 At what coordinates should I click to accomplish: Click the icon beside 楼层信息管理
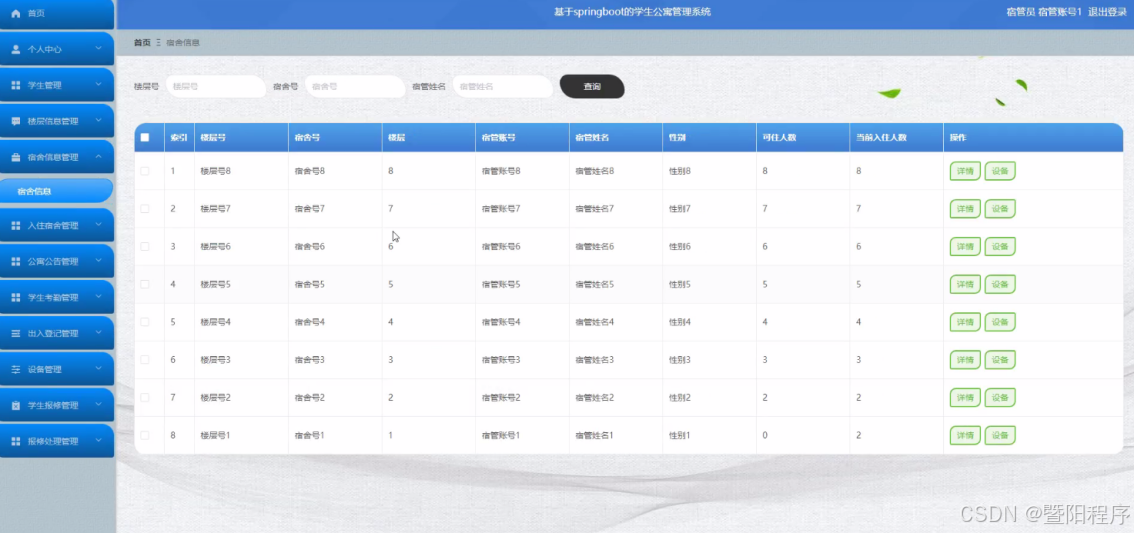click(16, 122)
